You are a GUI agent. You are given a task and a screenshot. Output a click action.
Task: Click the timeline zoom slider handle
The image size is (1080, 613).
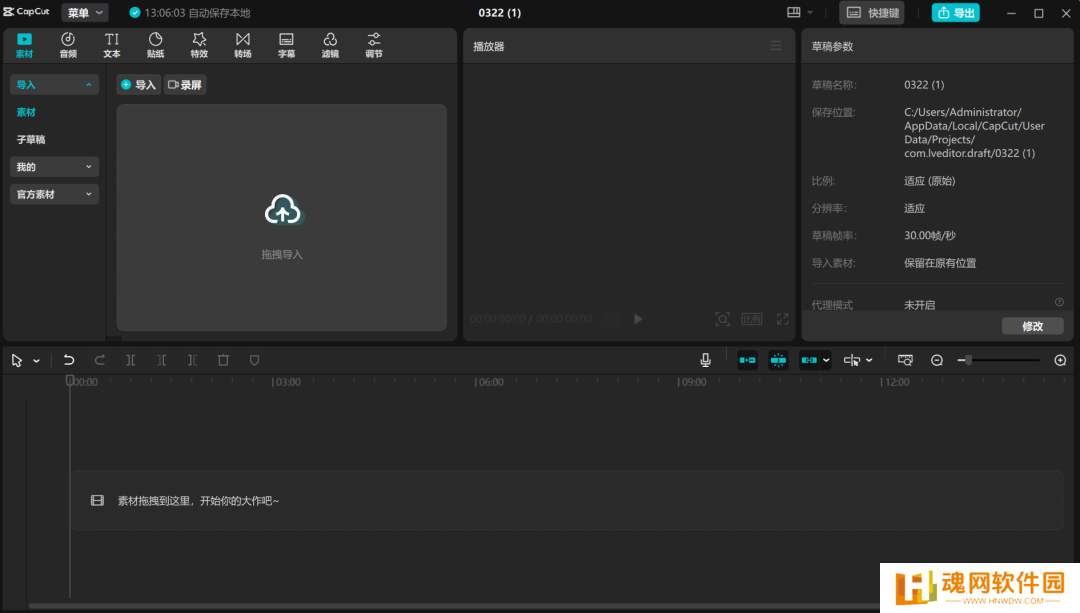click(x=968, y=360)
